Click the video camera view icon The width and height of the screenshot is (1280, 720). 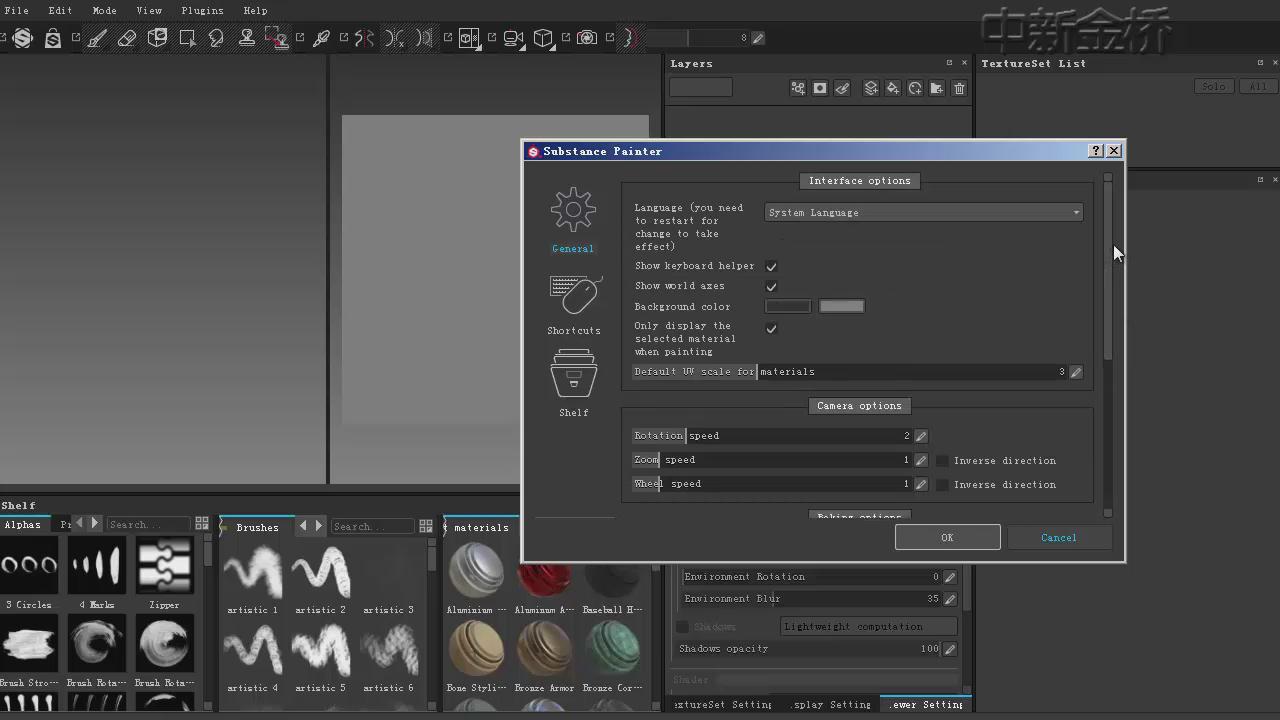point(513,38)
